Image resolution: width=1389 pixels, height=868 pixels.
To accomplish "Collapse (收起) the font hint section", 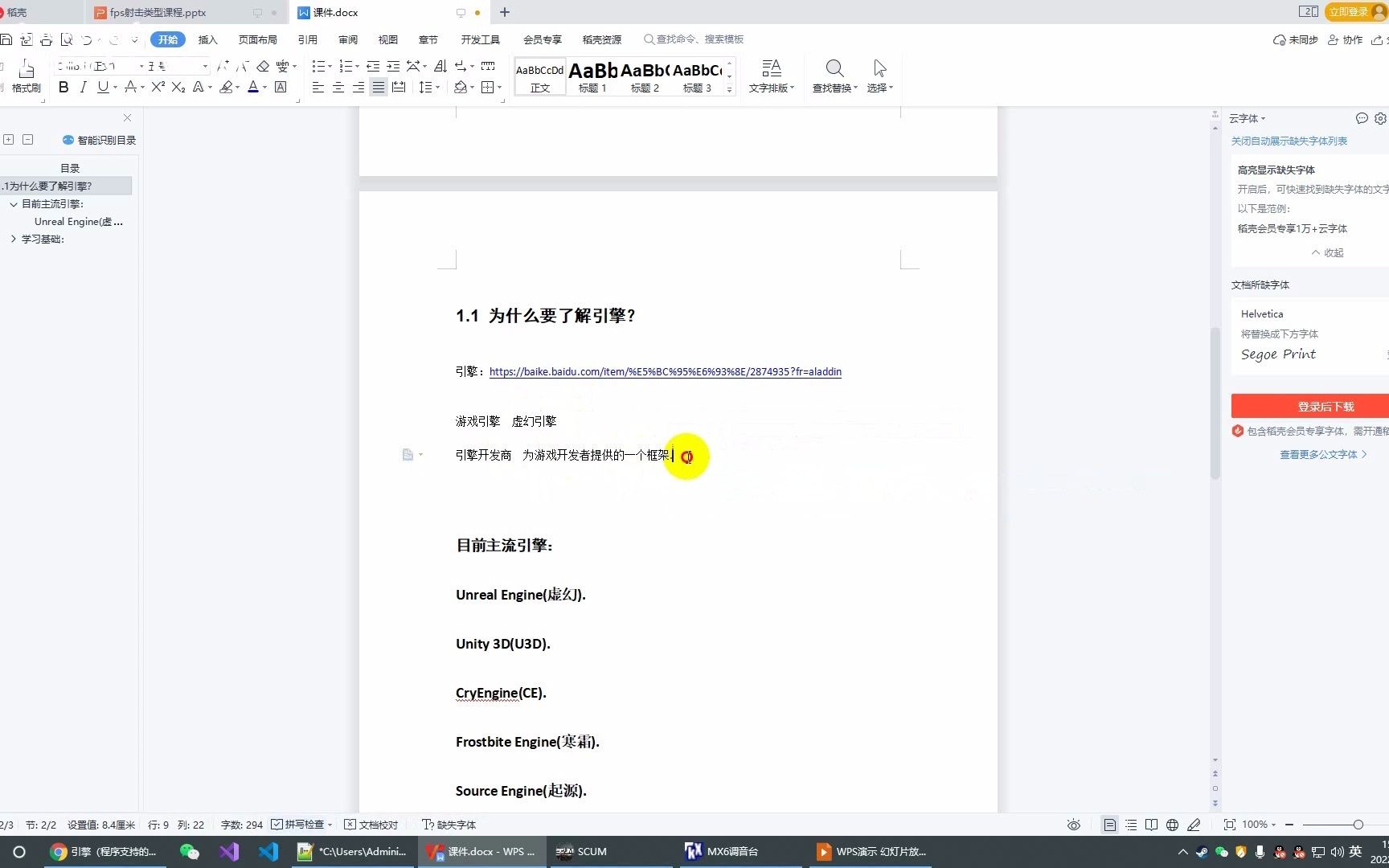I will click(x=1327, y=252).
